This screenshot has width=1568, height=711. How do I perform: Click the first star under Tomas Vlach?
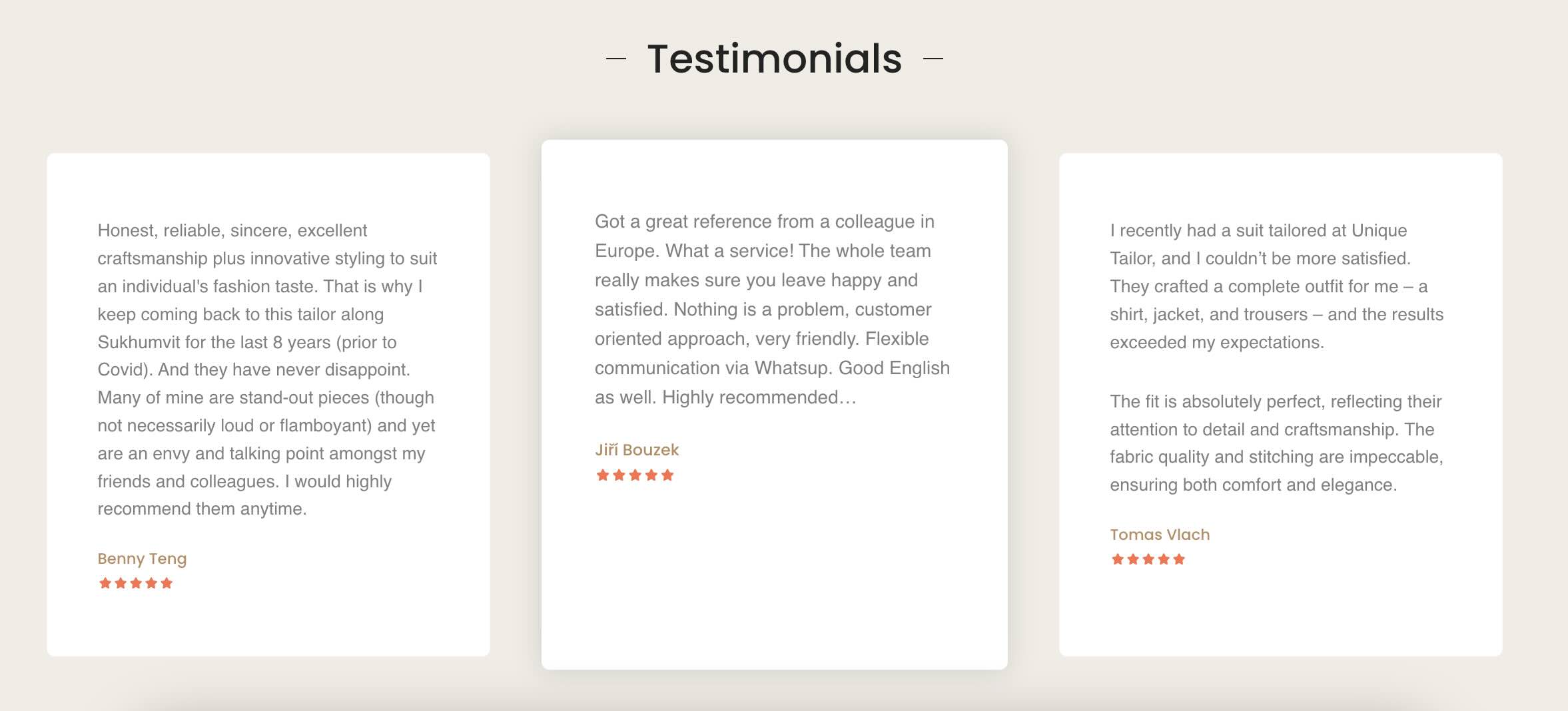point(1118,559)
